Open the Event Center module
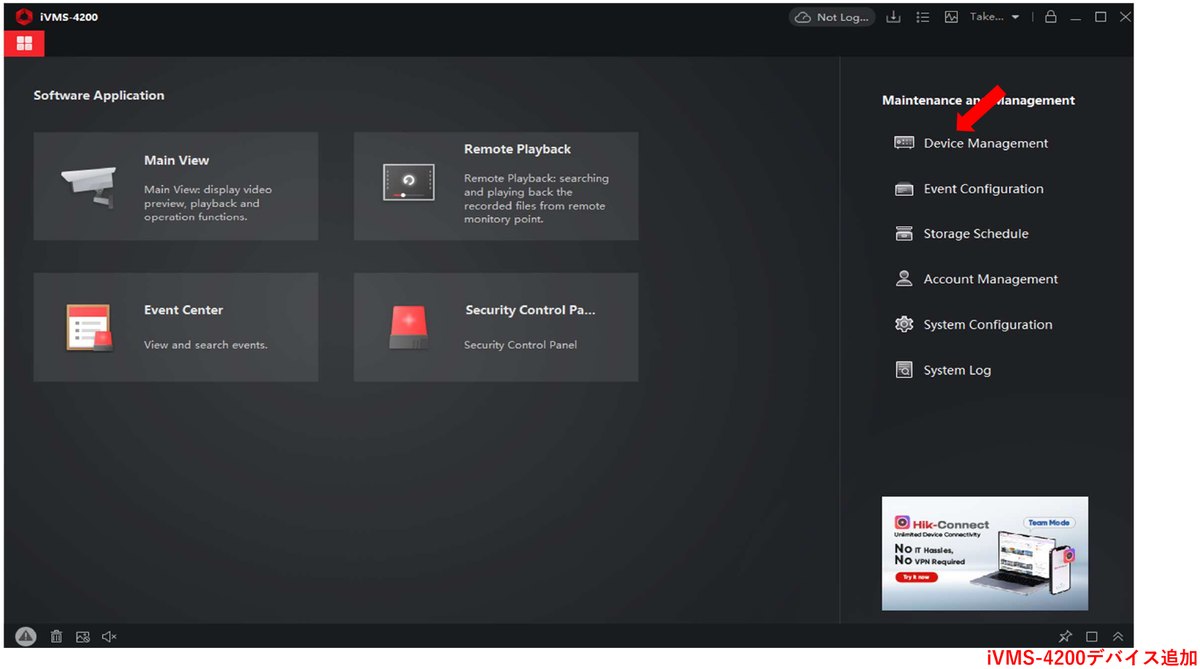 point(176,327)
